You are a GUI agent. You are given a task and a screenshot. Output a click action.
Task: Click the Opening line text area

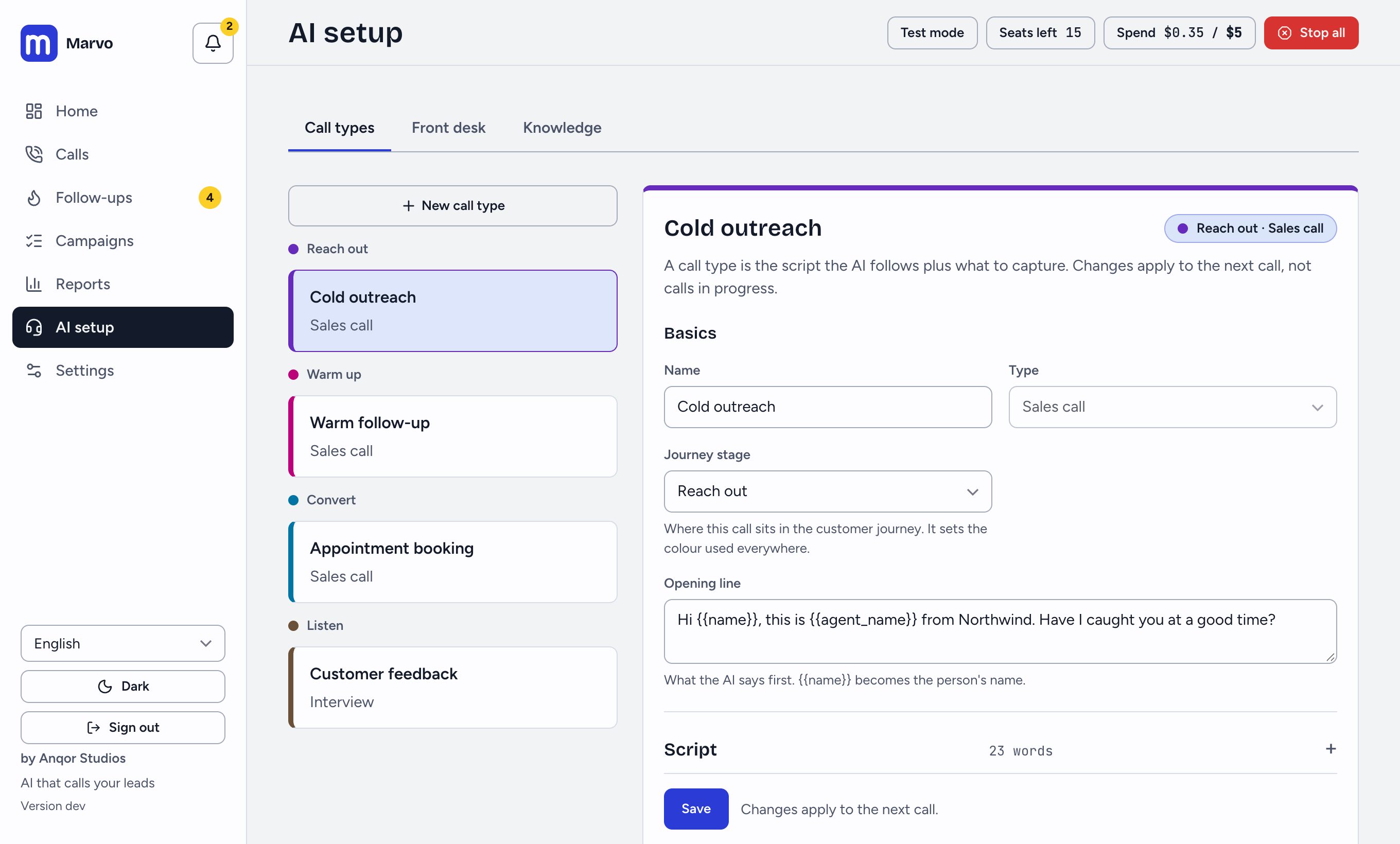tap(1000, 631)
